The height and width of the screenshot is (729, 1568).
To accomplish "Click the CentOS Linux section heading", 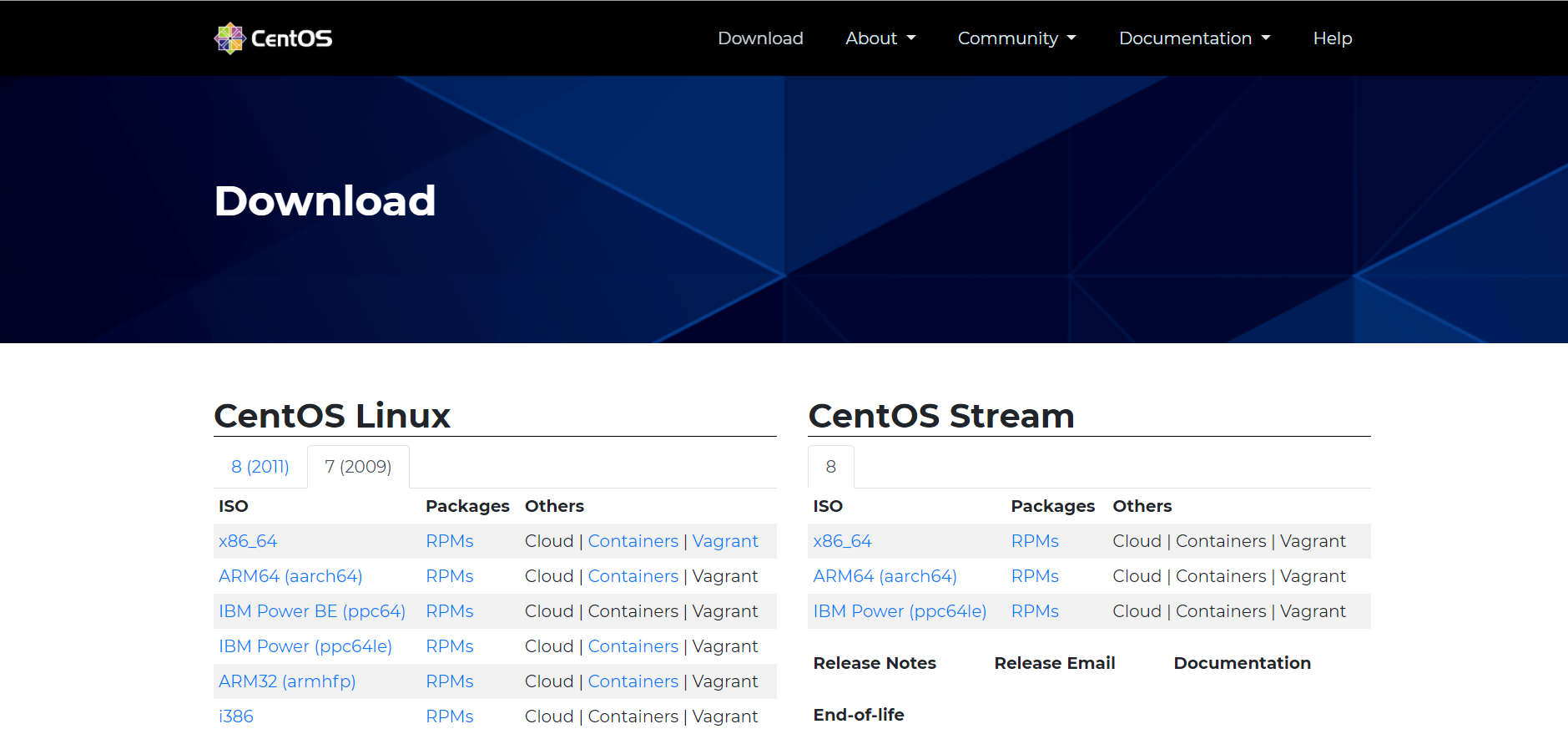I will (332, 416).
